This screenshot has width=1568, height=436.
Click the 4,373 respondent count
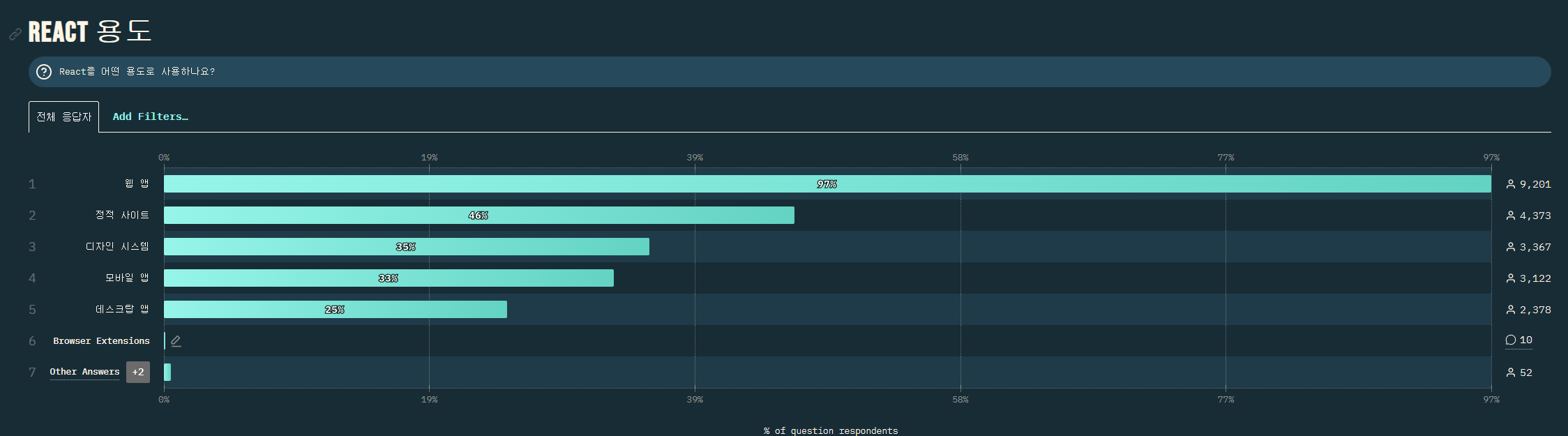(1535, 216)
